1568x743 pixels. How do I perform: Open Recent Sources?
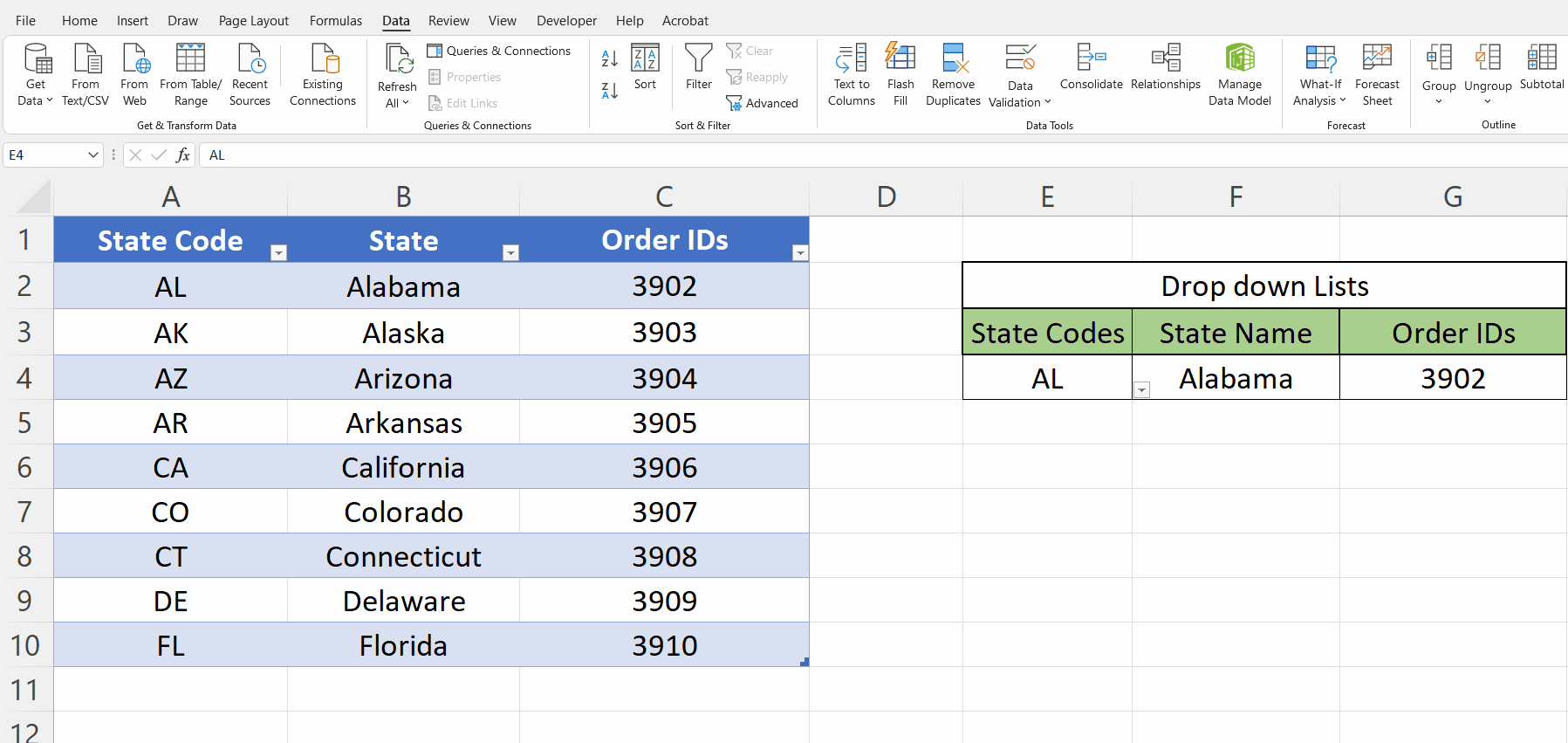[x=250, y=75]
